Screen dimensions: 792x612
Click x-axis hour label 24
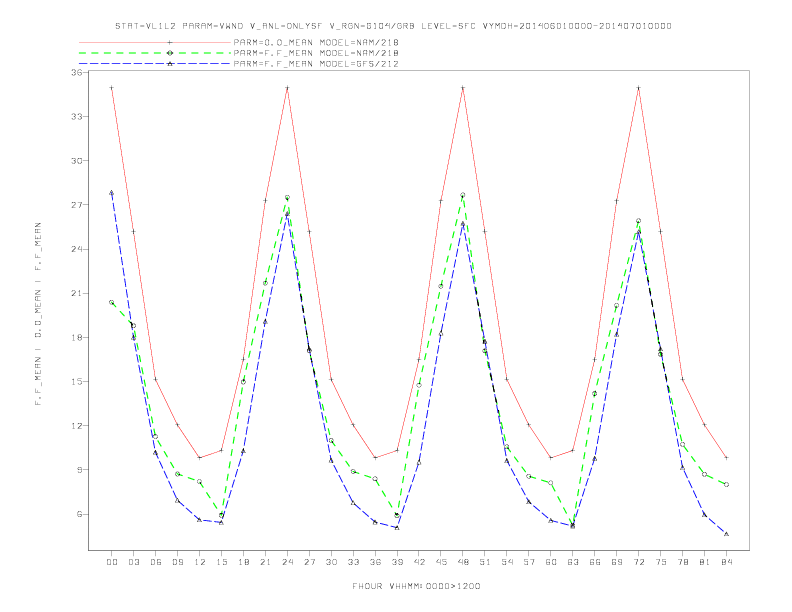(x=287, y=562)
